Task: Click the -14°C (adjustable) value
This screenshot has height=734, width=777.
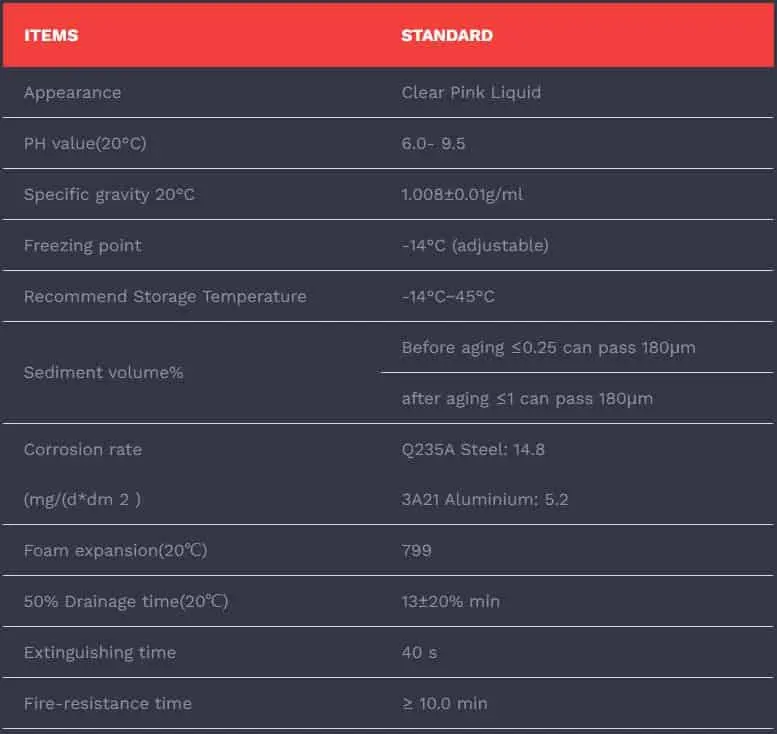Action: (475, 245)
